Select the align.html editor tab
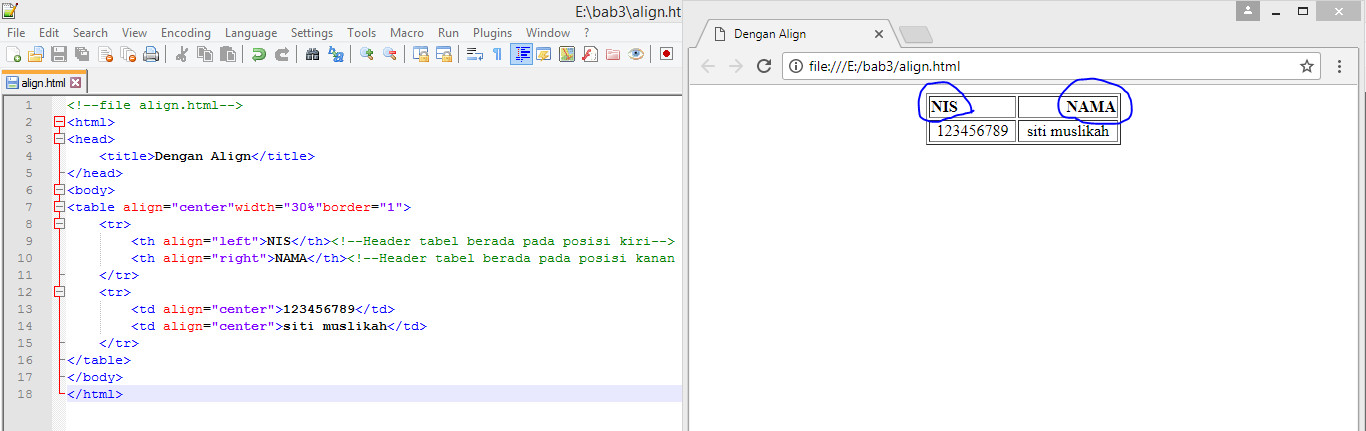 [43, 82]
